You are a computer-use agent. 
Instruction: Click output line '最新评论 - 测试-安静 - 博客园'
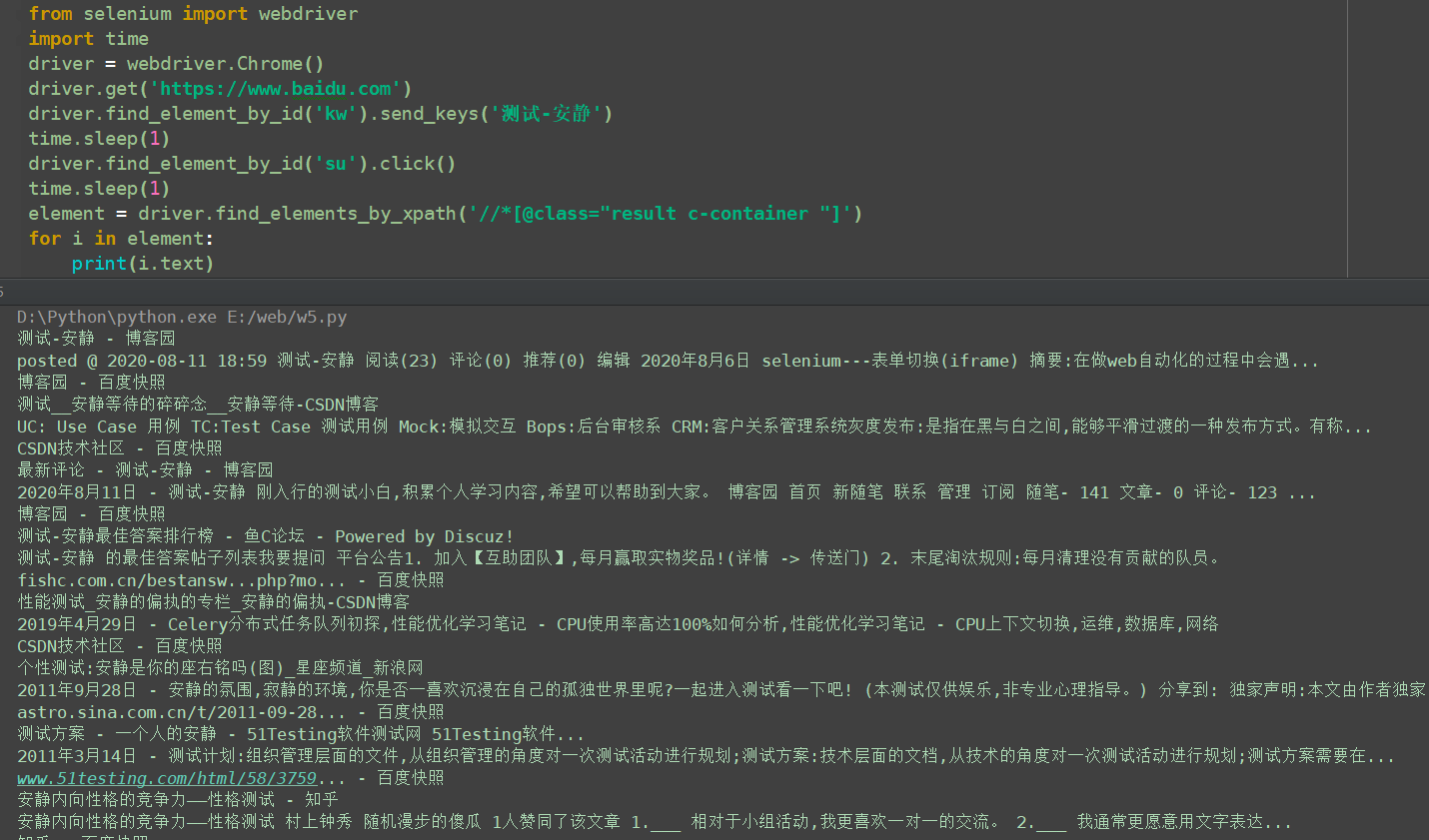(x=145, y=470)
